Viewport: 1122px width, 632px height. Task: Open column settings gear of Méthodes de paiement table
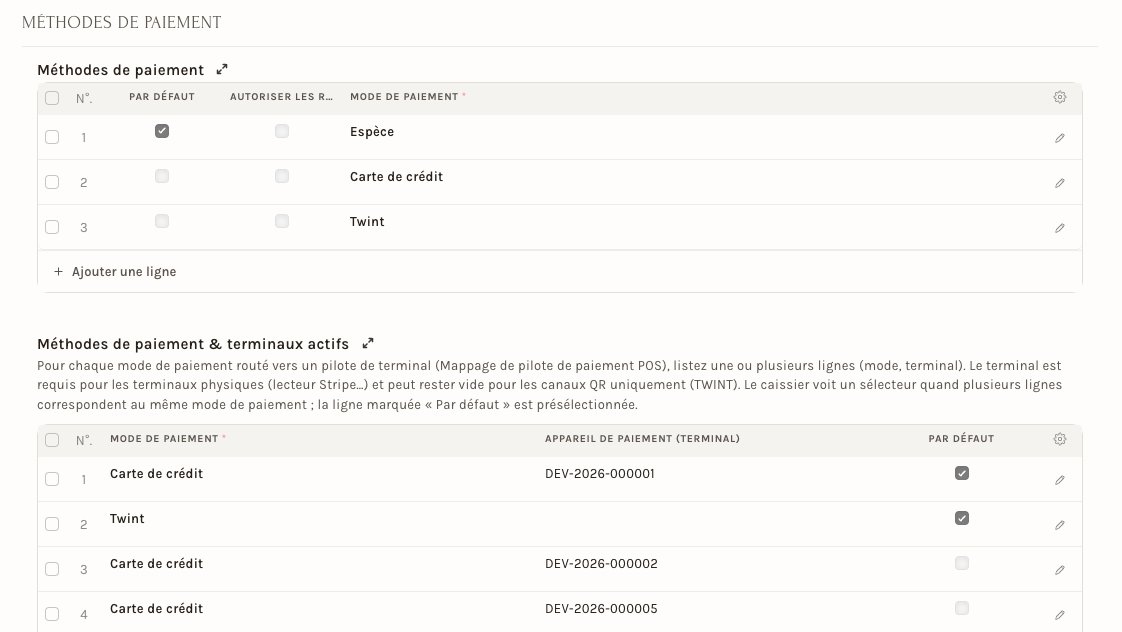[x=1060, y=97]
